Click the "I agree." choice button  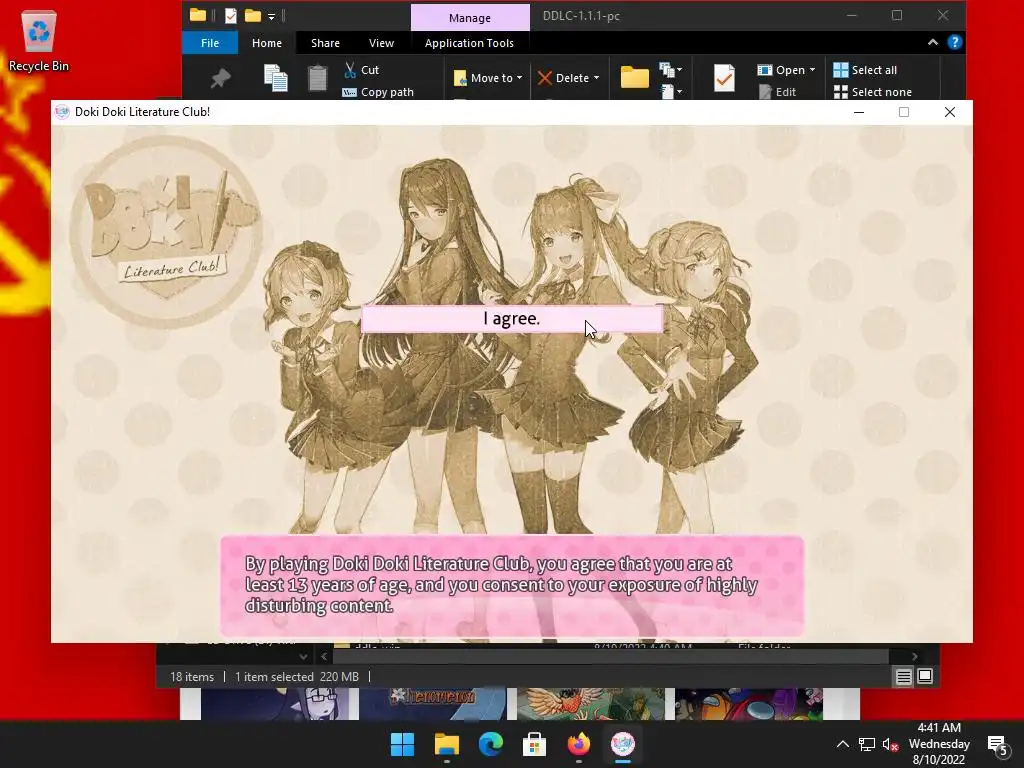(512, 319)
